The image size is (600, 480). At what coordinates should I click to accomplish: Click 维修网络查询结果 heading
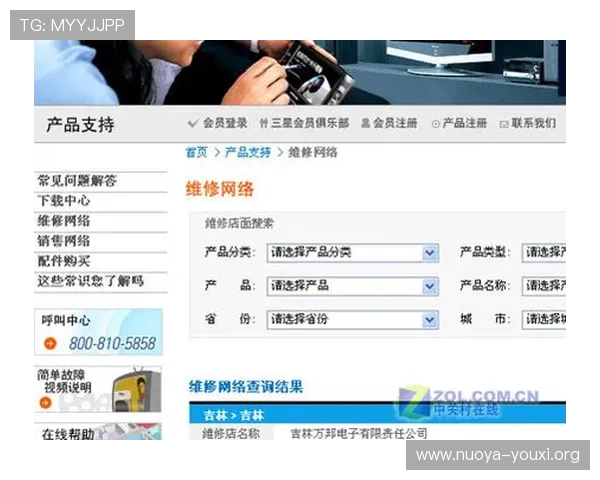(x=246, y=387)
